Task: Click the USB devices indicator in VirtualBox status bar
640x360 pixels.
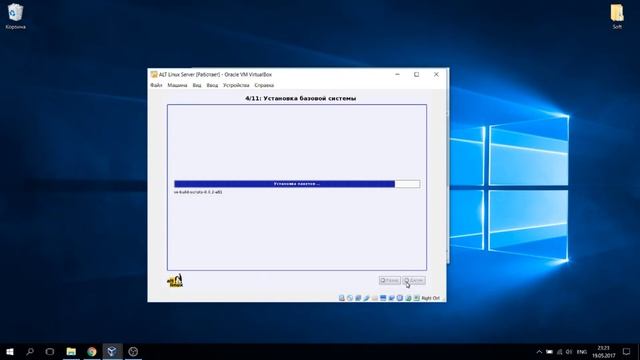Action: (x=366, y=298)
